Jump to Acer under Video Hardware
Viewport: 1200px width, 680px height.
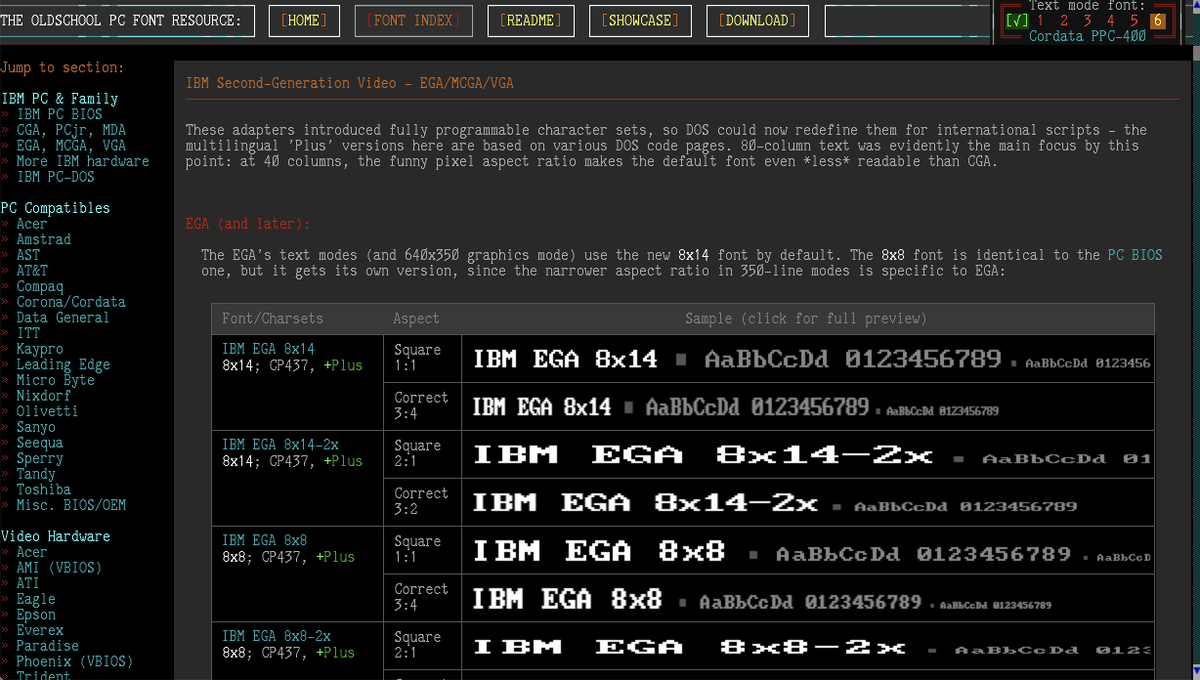coord(31,552)
